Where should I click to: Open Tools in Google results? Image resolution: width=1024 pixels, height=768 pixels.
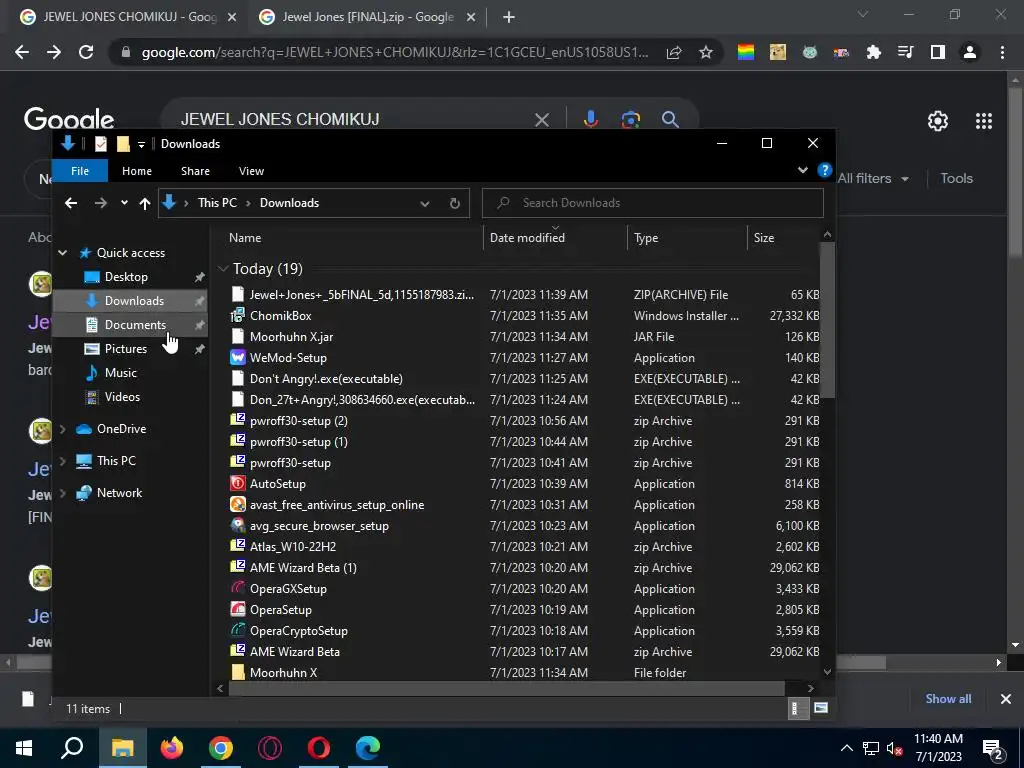click(956, 178)
